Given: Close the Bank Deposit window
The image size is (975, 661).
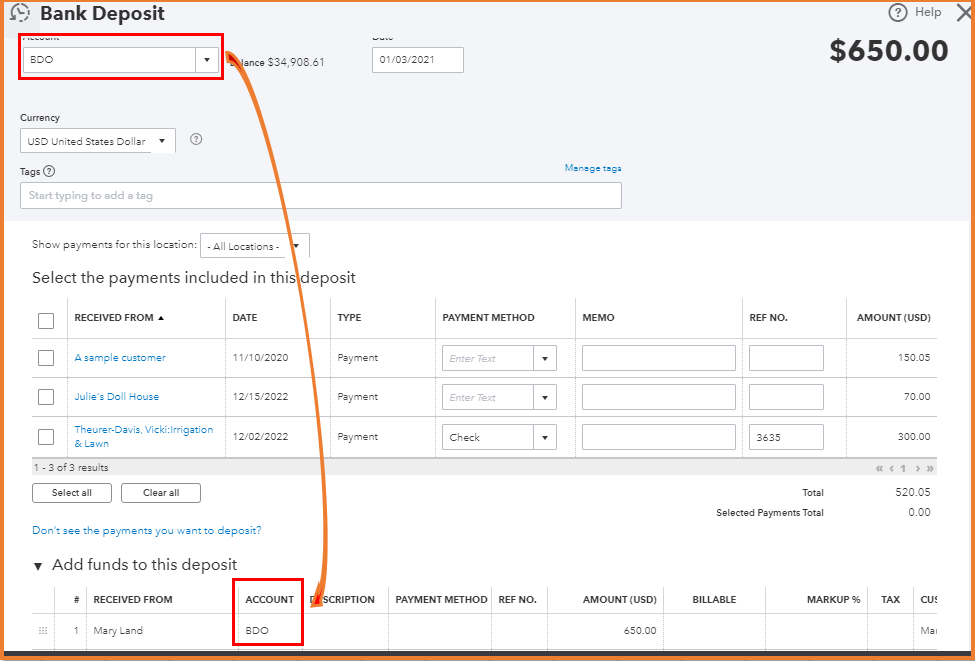Looking at the screenshot, I should pos(964,12).
